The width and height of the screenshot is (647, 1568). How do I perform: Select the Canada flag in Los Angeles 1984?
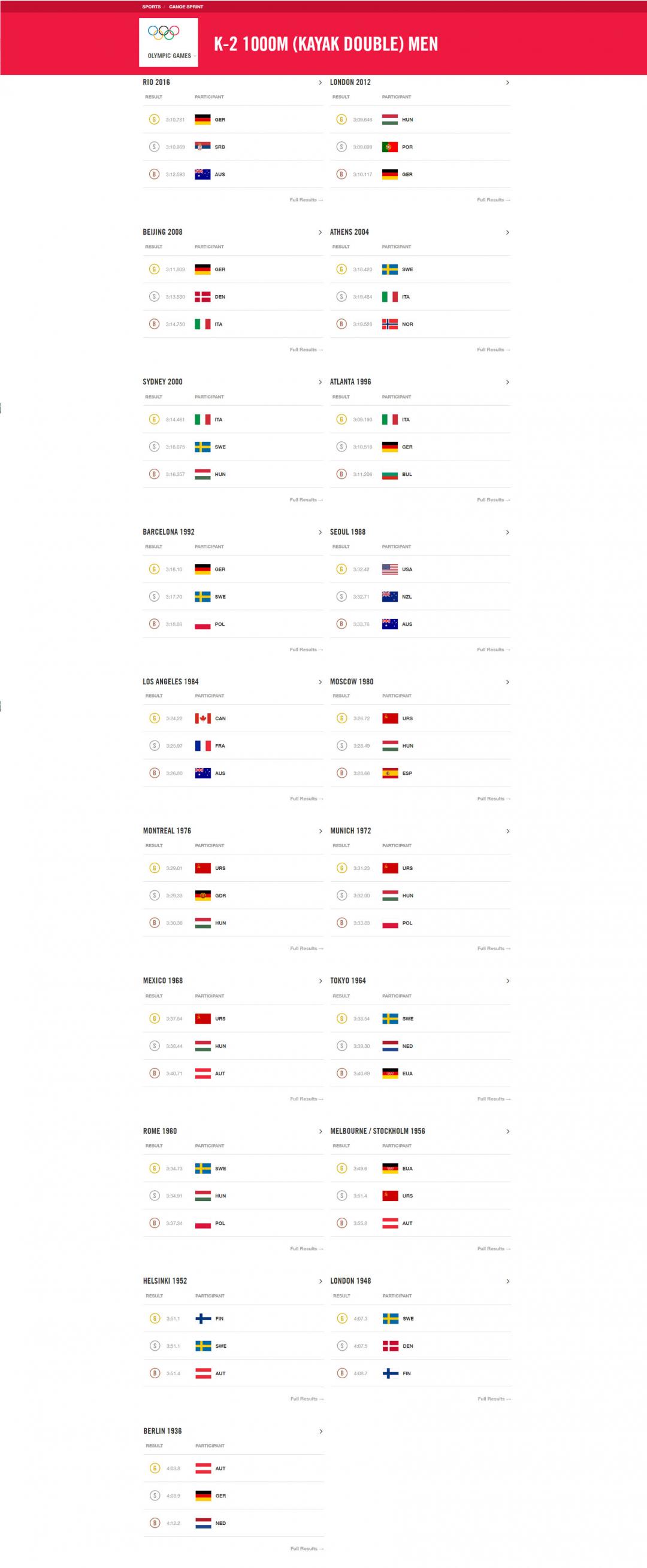pos(203,718)
